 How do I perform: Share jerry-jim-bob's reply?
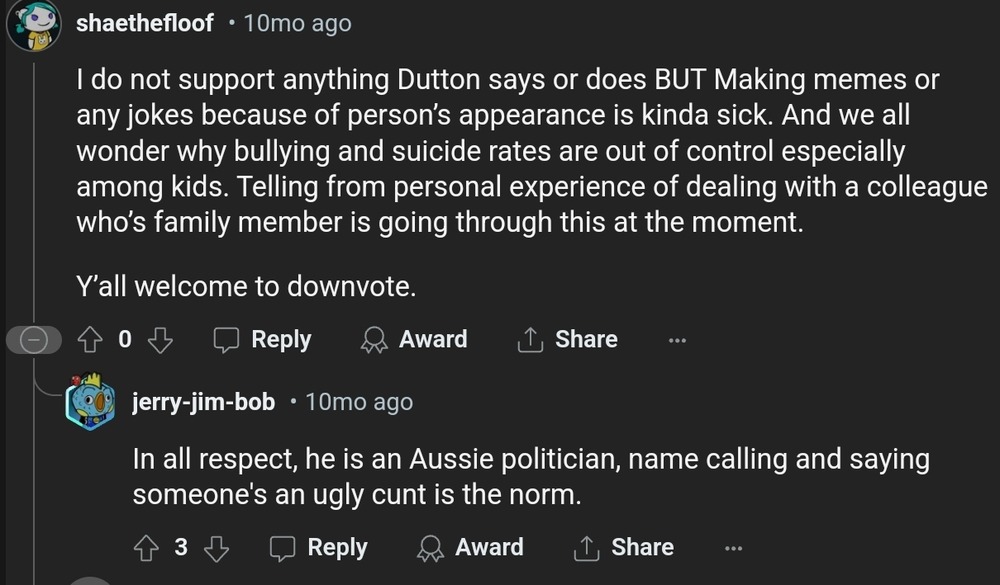[x=623, y=548]
